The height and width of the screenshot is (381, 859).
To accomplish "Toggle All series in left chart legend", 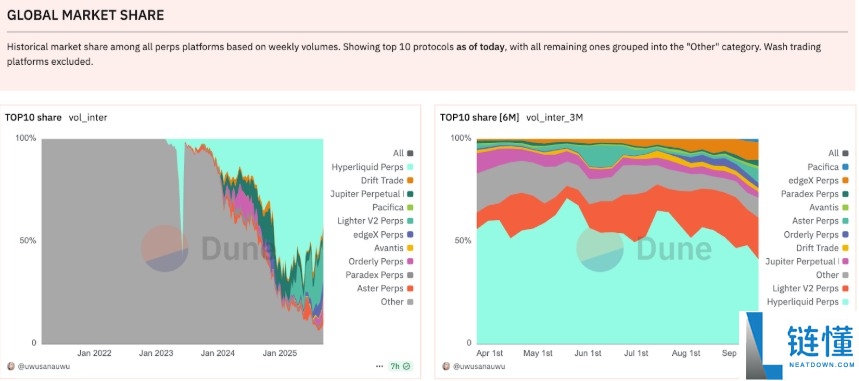I will [403, 153].
